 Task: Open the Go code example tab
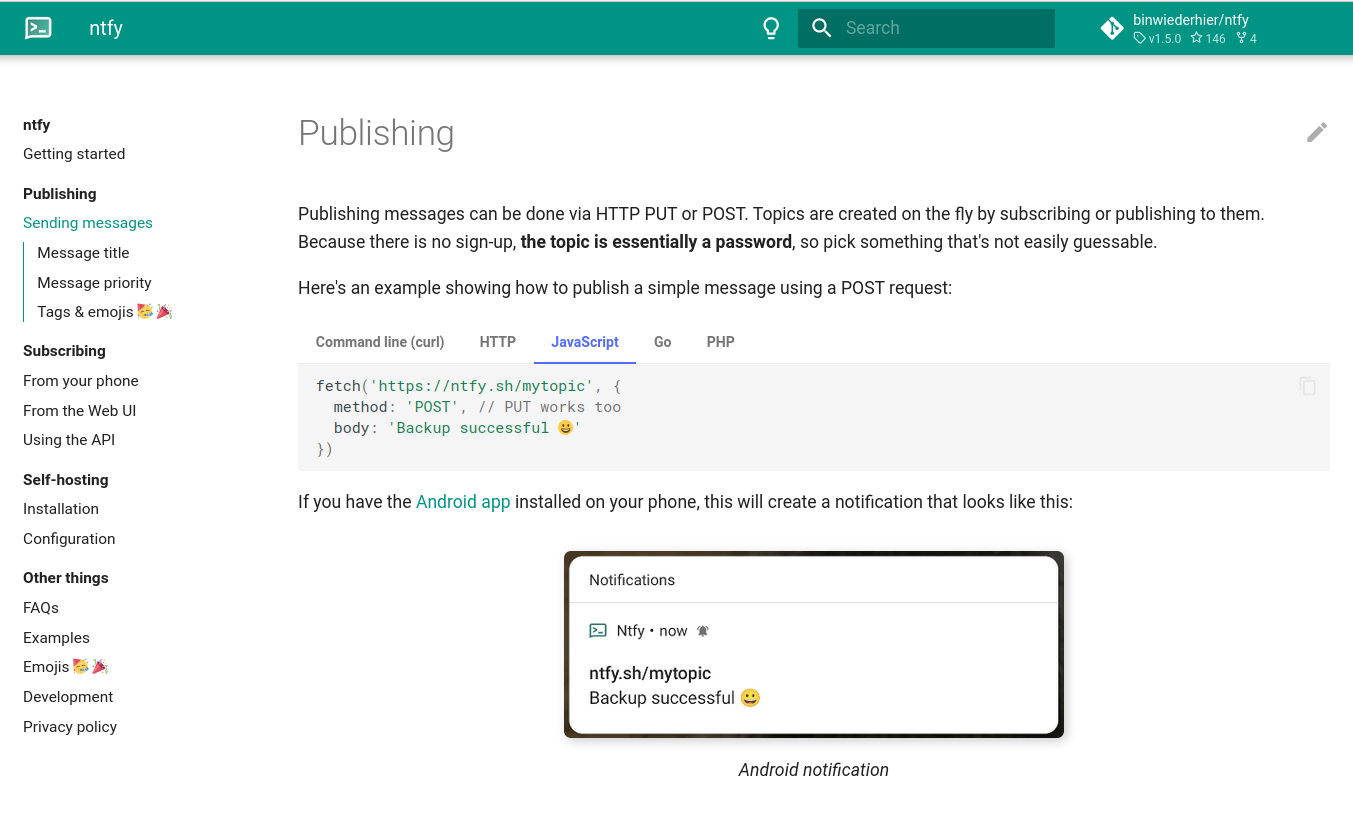tap(662, 342)
